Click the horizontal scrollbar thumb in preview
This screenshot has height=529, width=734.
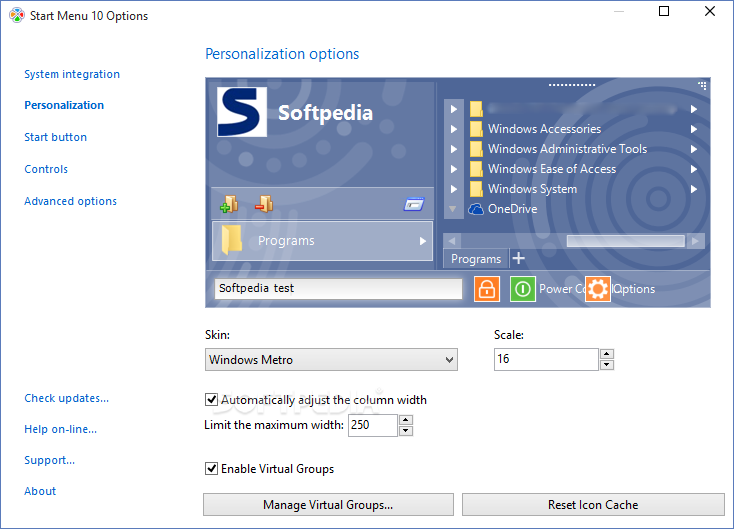click(x=625, y=241)
